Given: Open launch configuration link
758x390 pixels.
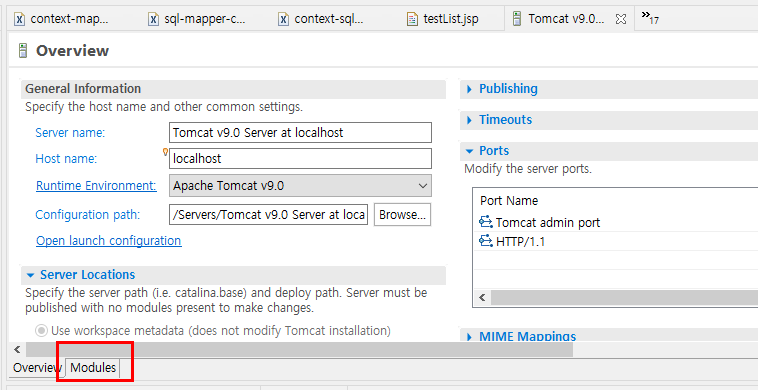Looking at the screenshot, I should coord(109,240).
